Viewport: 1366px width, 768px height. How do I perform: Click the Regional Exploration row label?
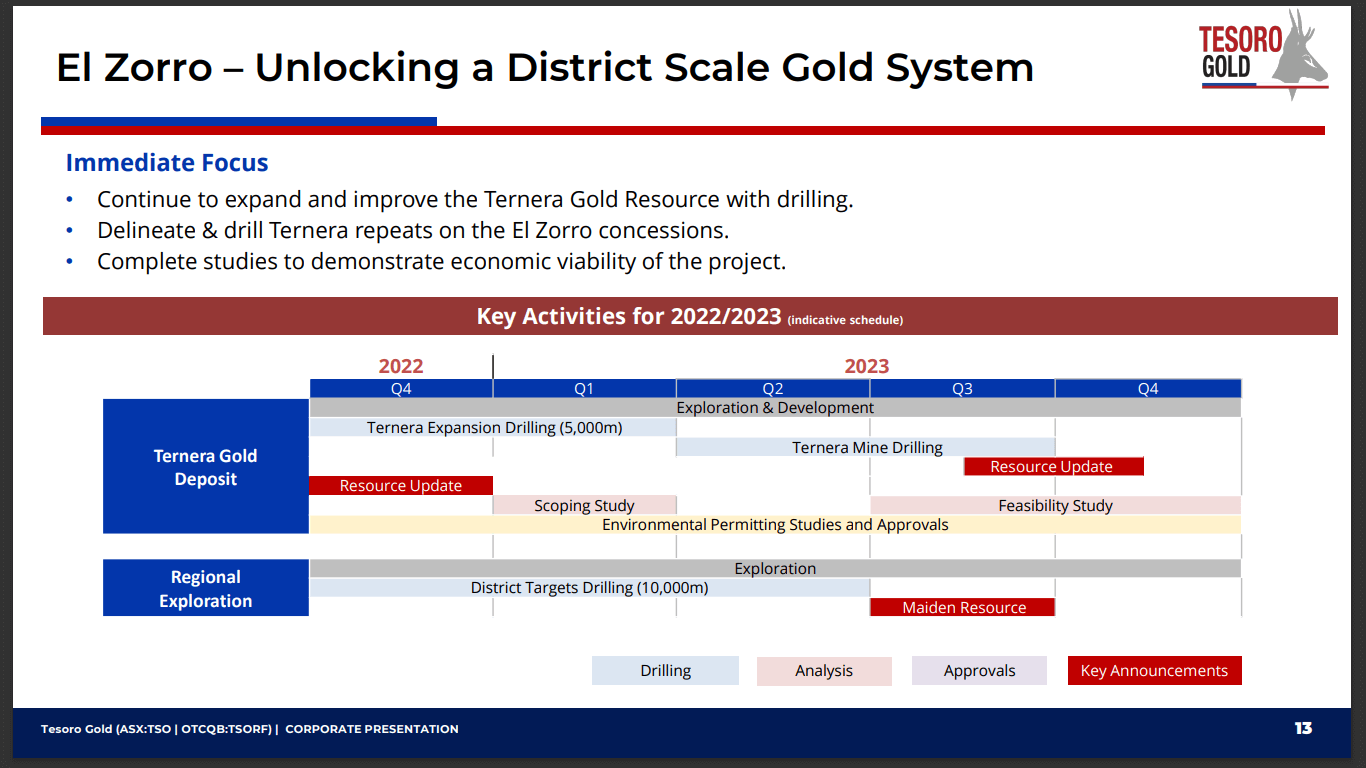(206, 588)
